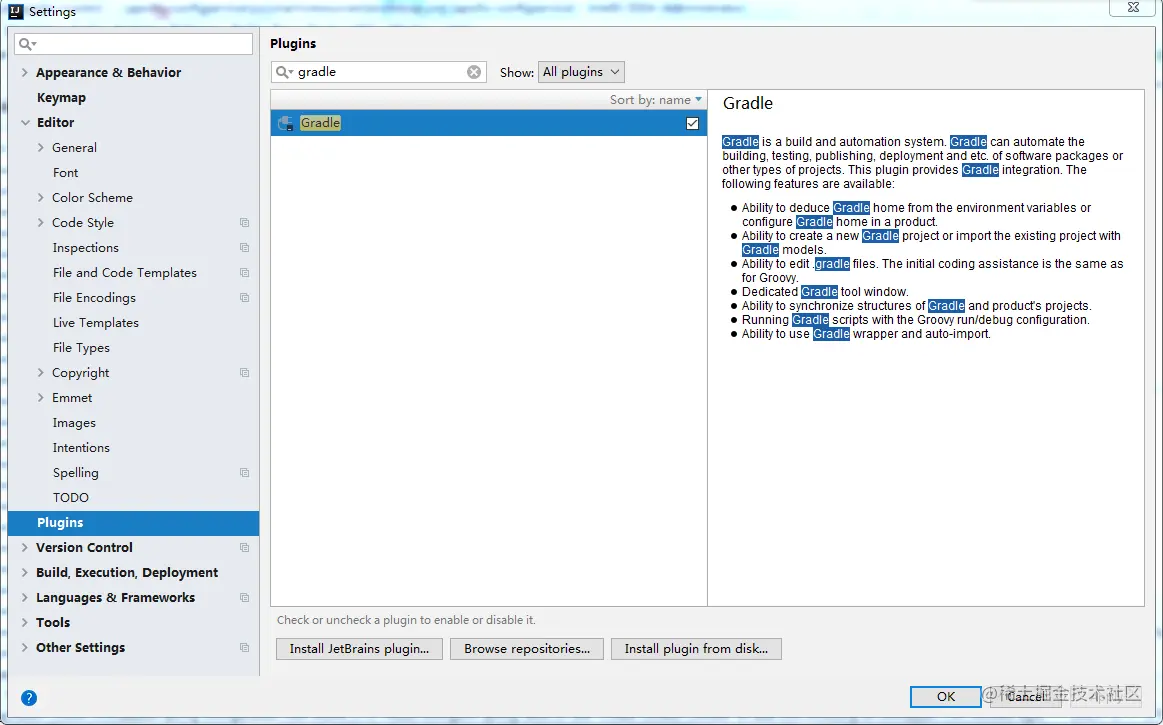
Task: Collapse the Editor section
Action: click(25, 122)
